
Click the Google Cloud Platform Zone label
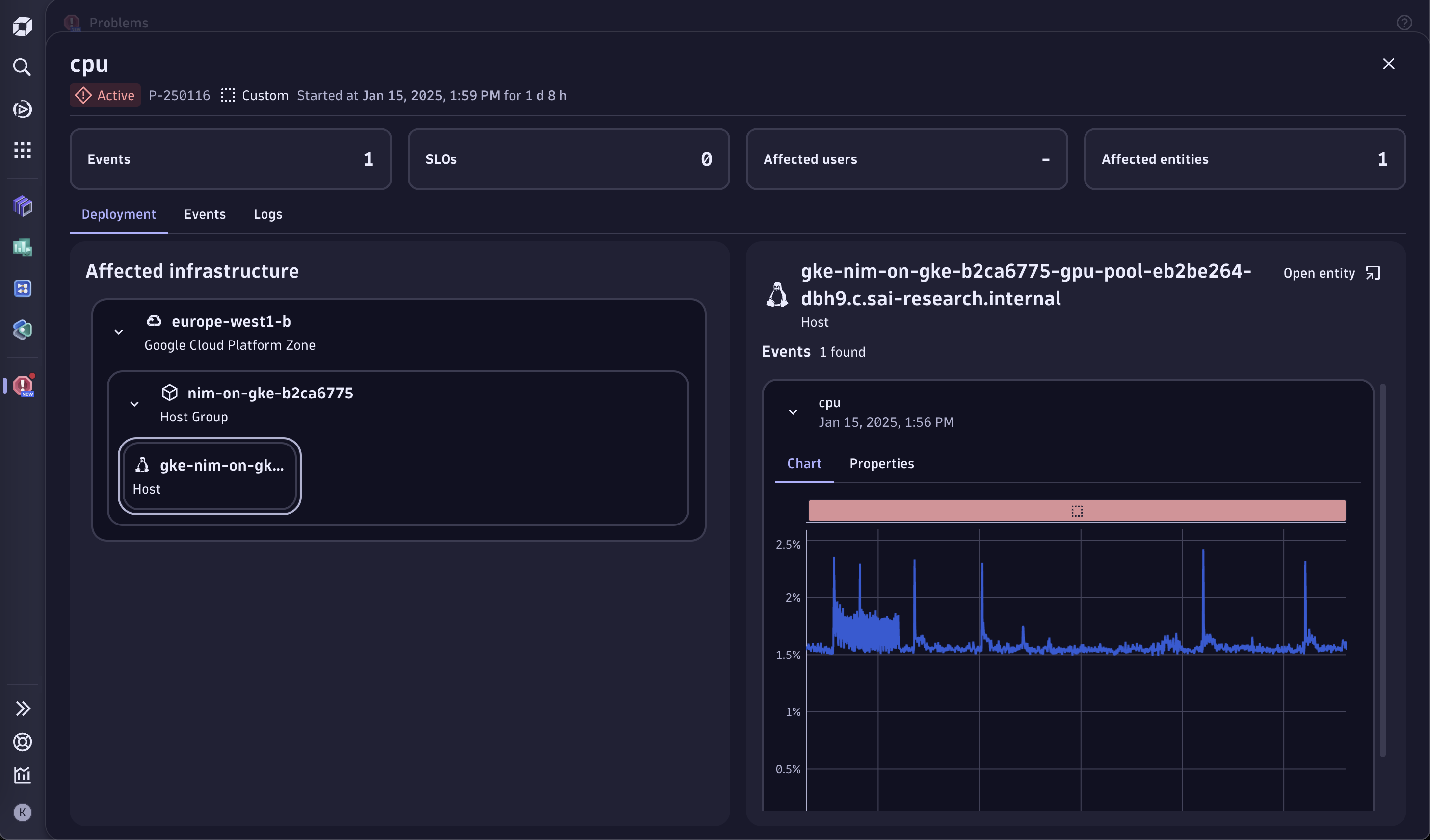(x=230, y=345)
